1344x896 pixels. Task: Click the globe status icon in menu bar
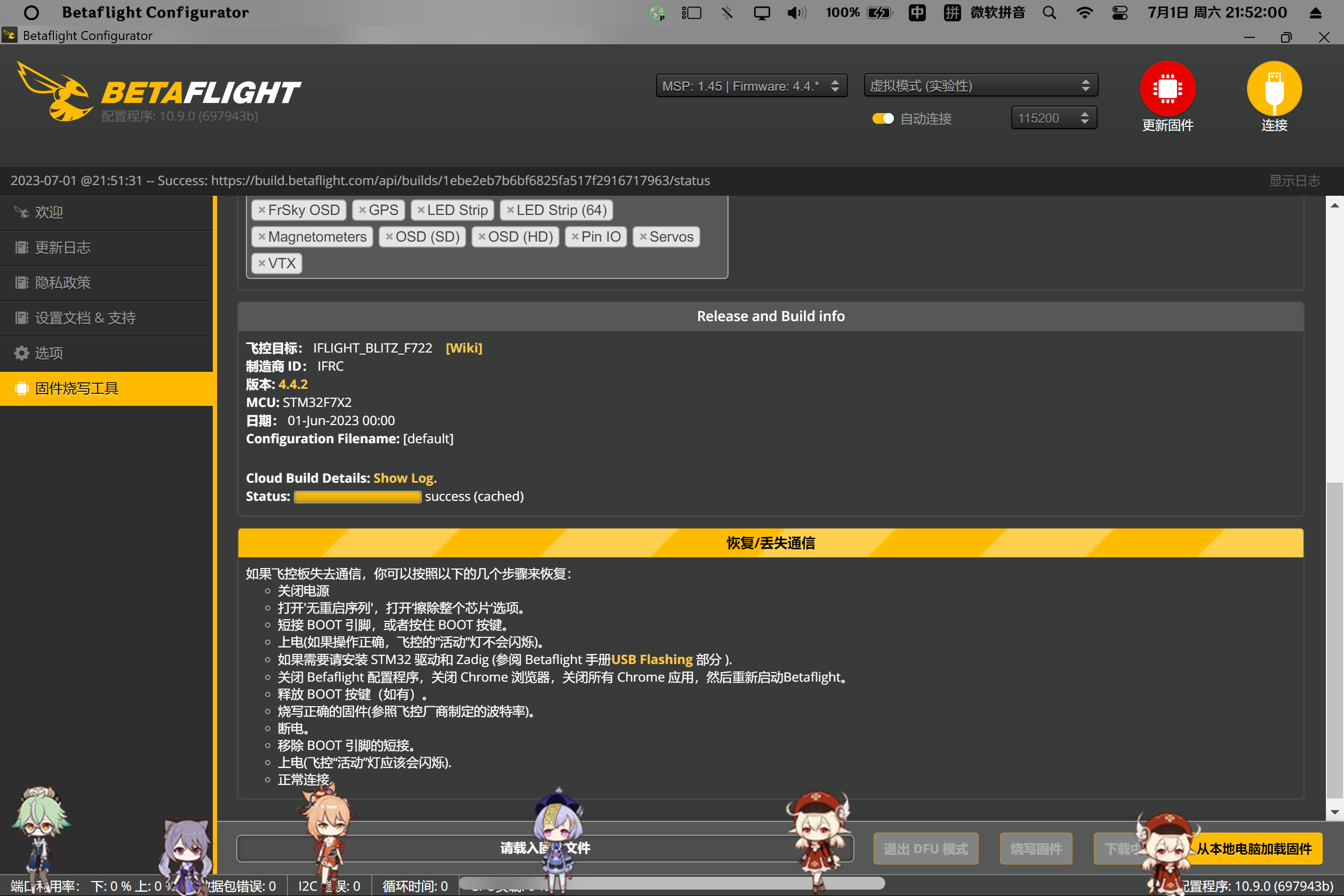657,13
